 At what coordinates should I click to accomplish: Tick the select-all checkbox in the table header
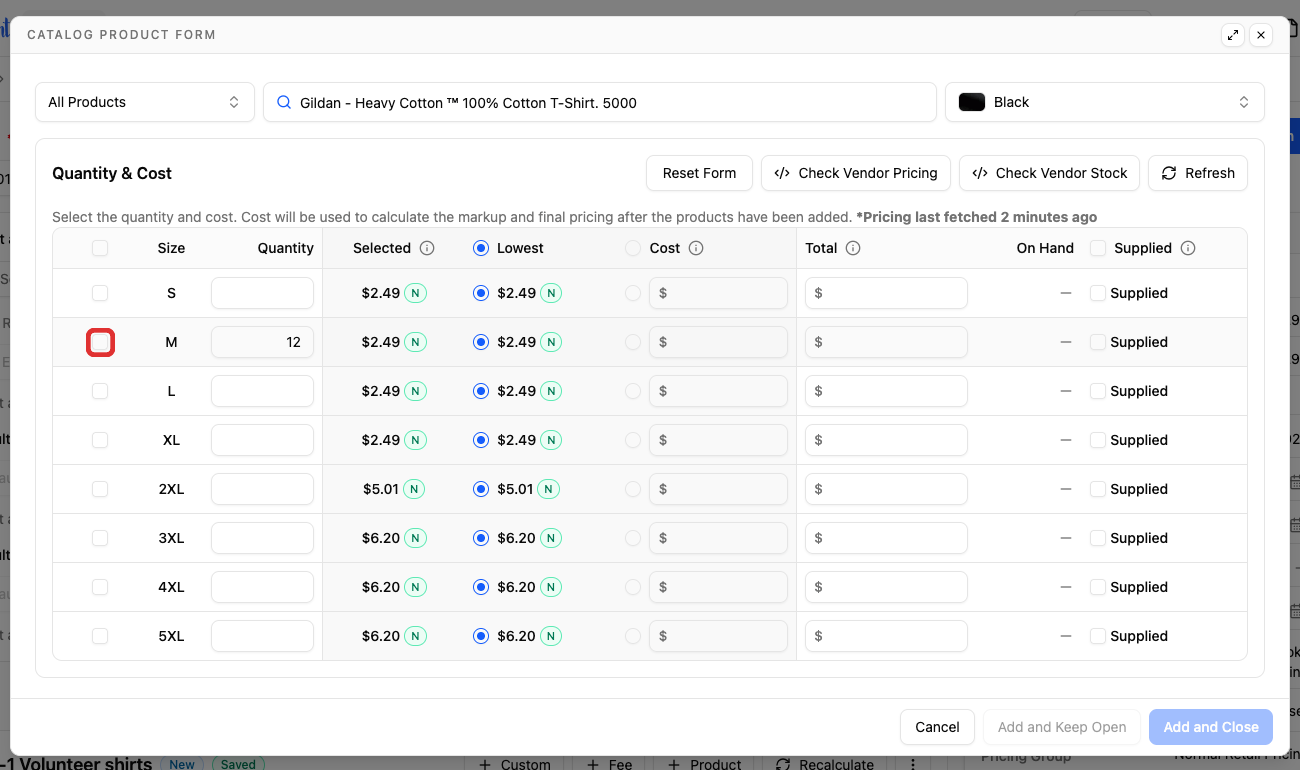point(100,248)
